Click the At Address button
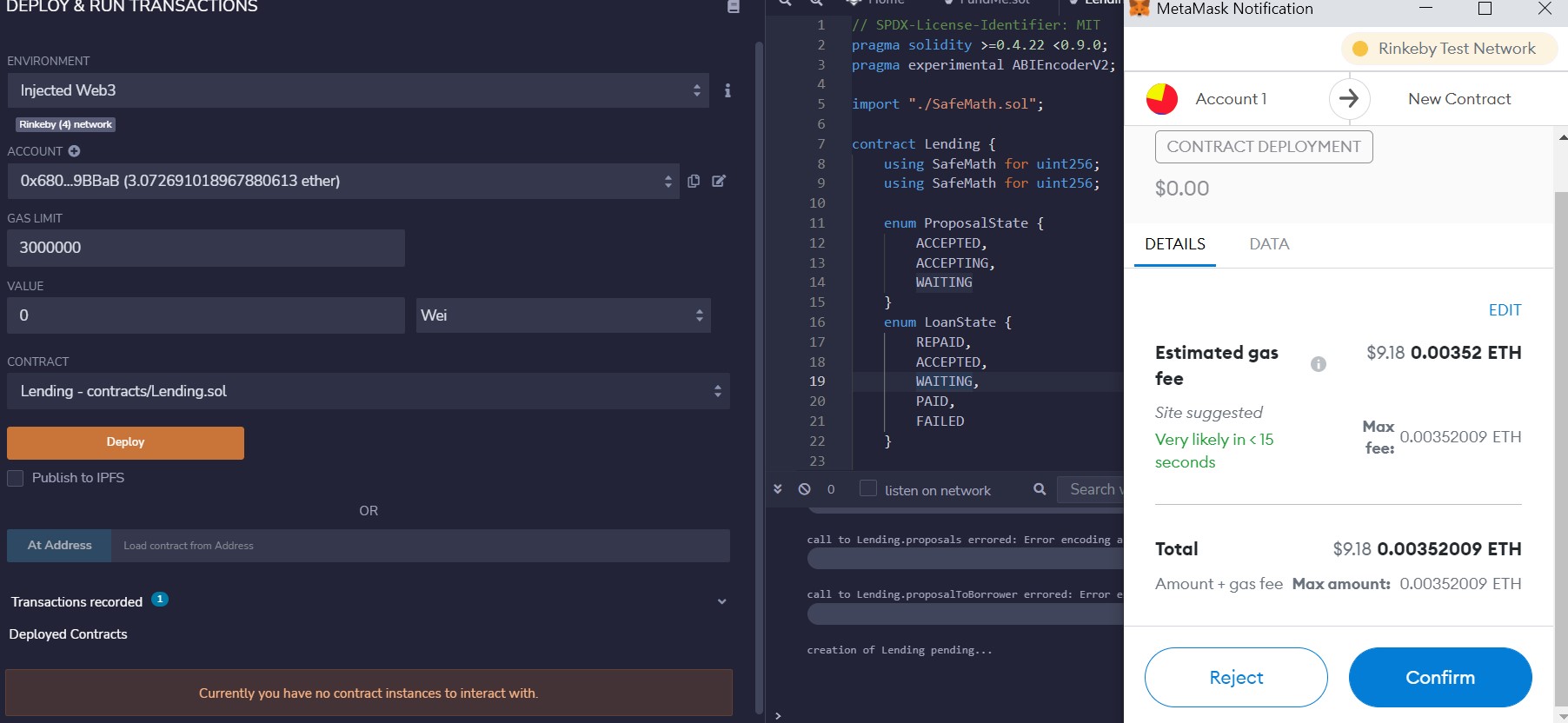This screenshot has width=1568, height=723. (59, 546)
